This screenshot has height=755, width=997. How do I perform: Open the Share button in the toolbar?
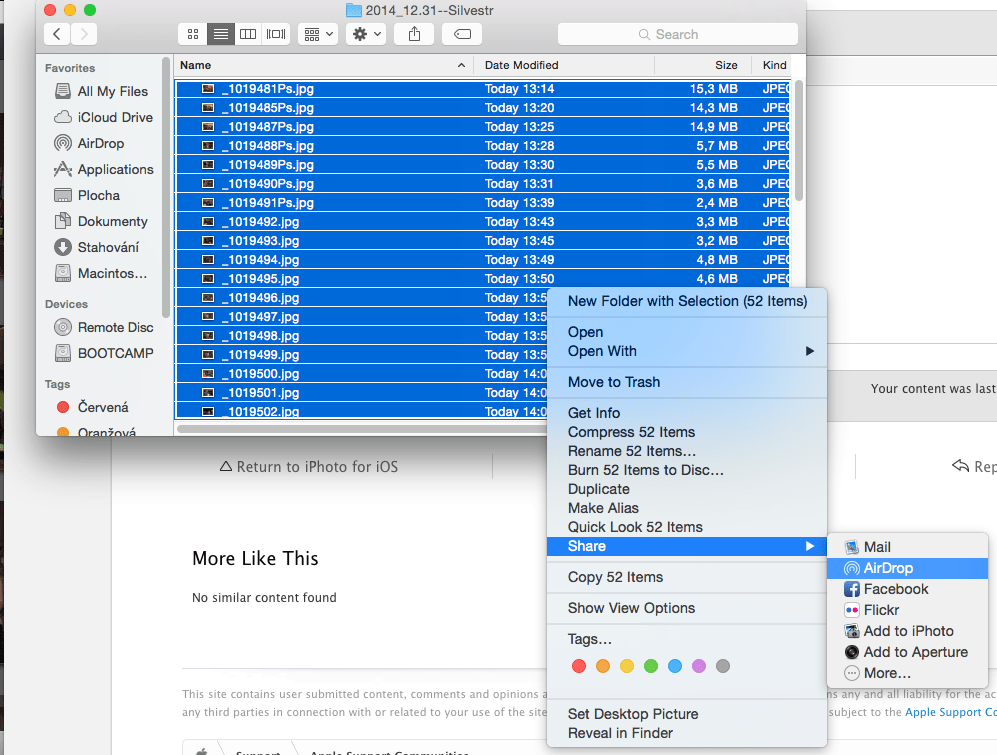414,34
